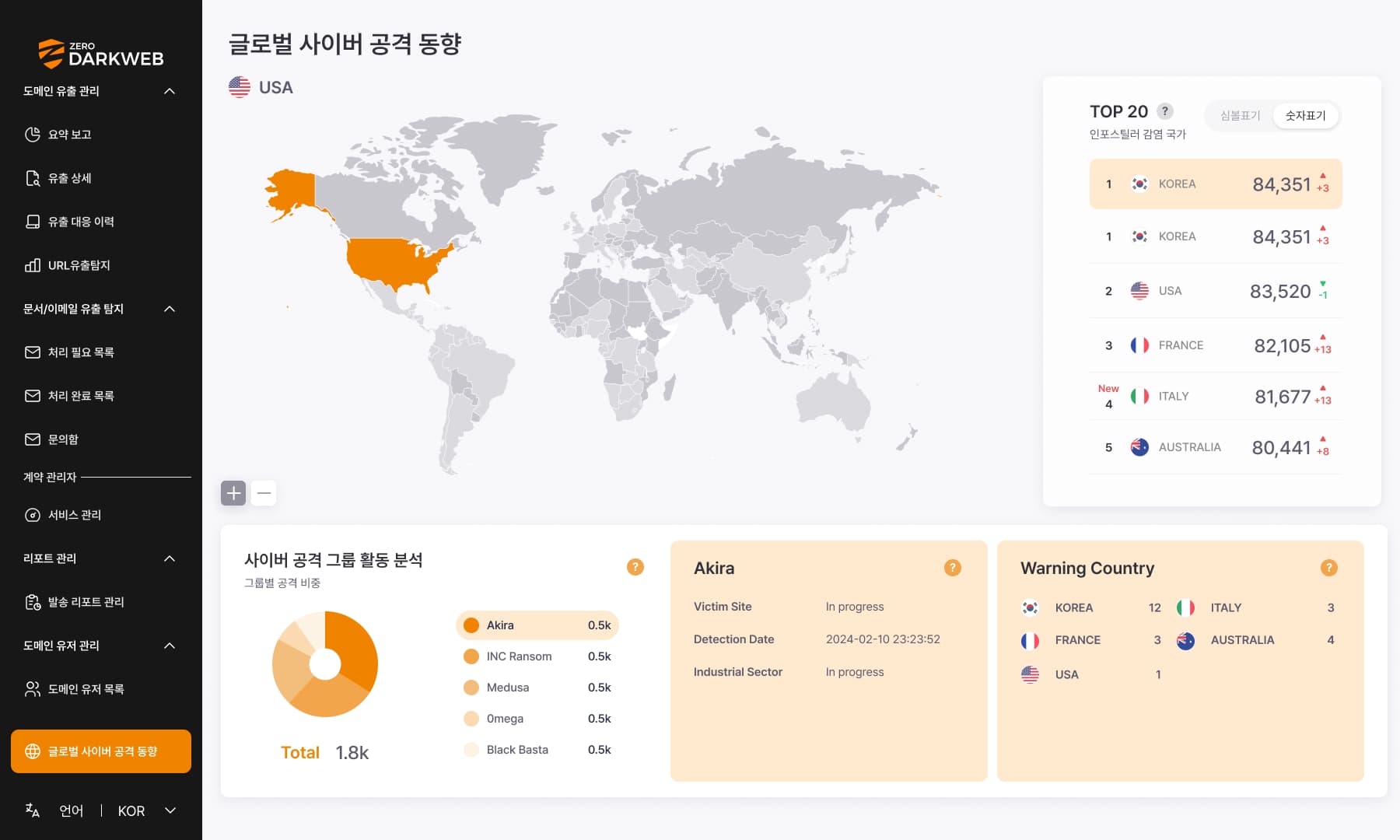Click the 서비스 관리 icon
Image resolution: width=1400 pixels, height=840 pixels.
pos(33,515)
